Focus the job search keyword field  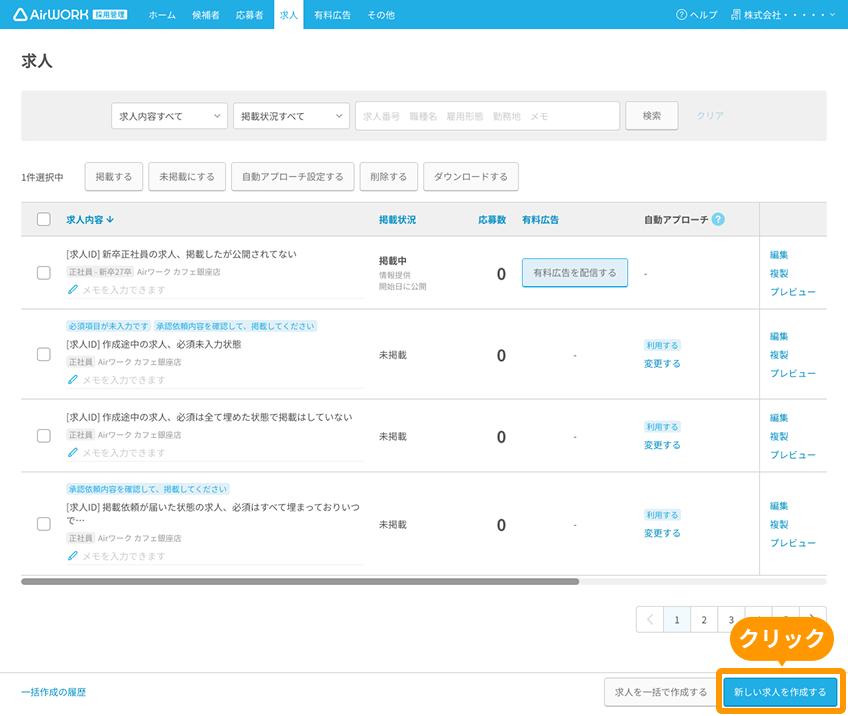pos(487,116)
